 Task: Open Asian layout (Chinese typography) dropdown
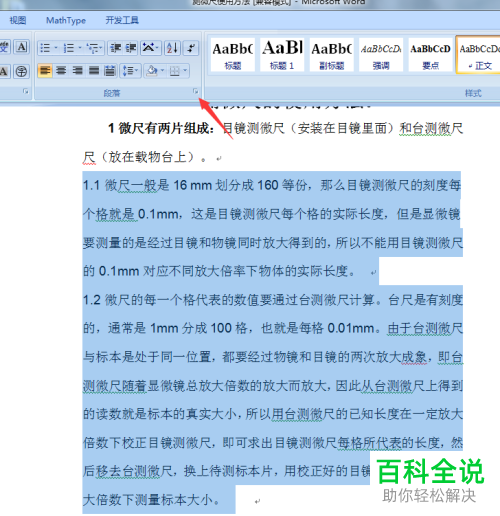(x=151, y=48)
